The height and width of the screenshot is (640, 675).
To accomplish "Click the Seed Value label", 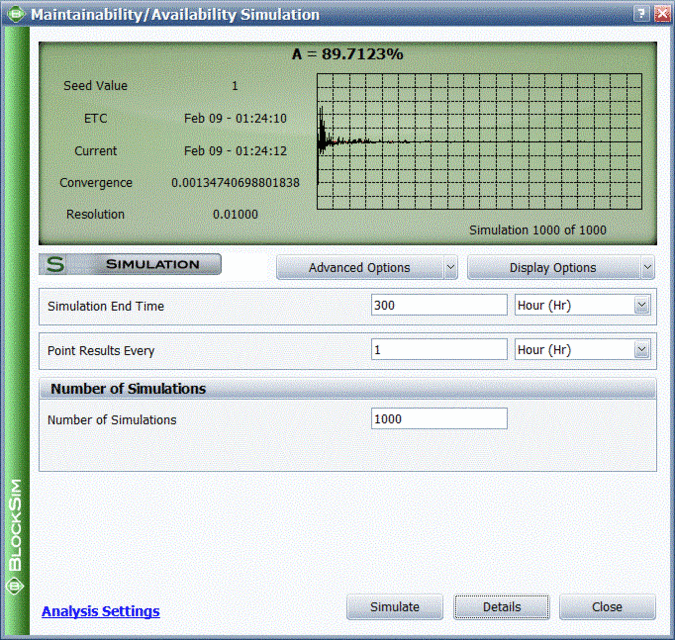I will (96, 86).
